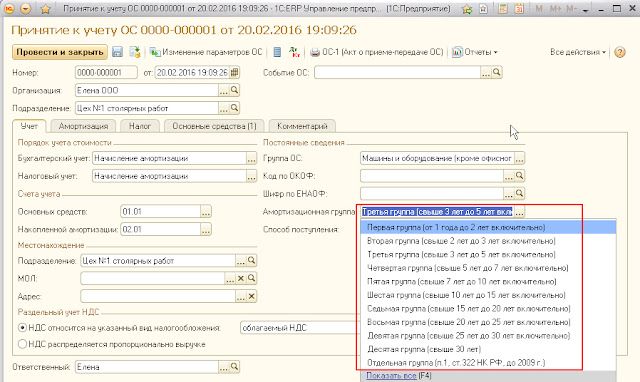The width and height of the screenshot is (640, 382).
Task: Open Все действия menu
Action: (x=578, y=52)
